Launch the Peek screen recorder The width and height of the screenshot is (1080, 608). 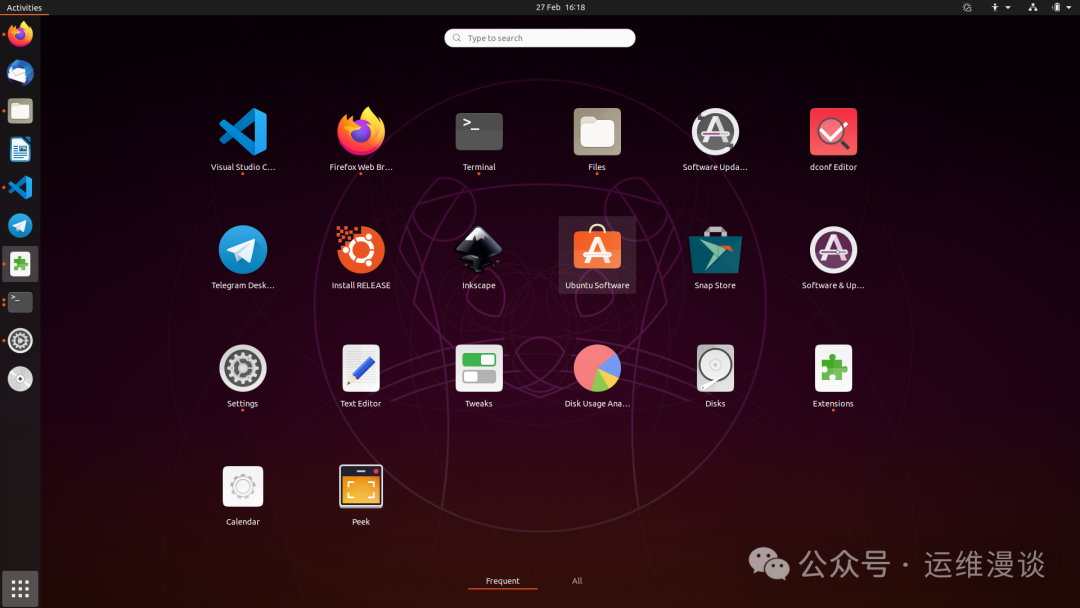[x=360, y=485]
